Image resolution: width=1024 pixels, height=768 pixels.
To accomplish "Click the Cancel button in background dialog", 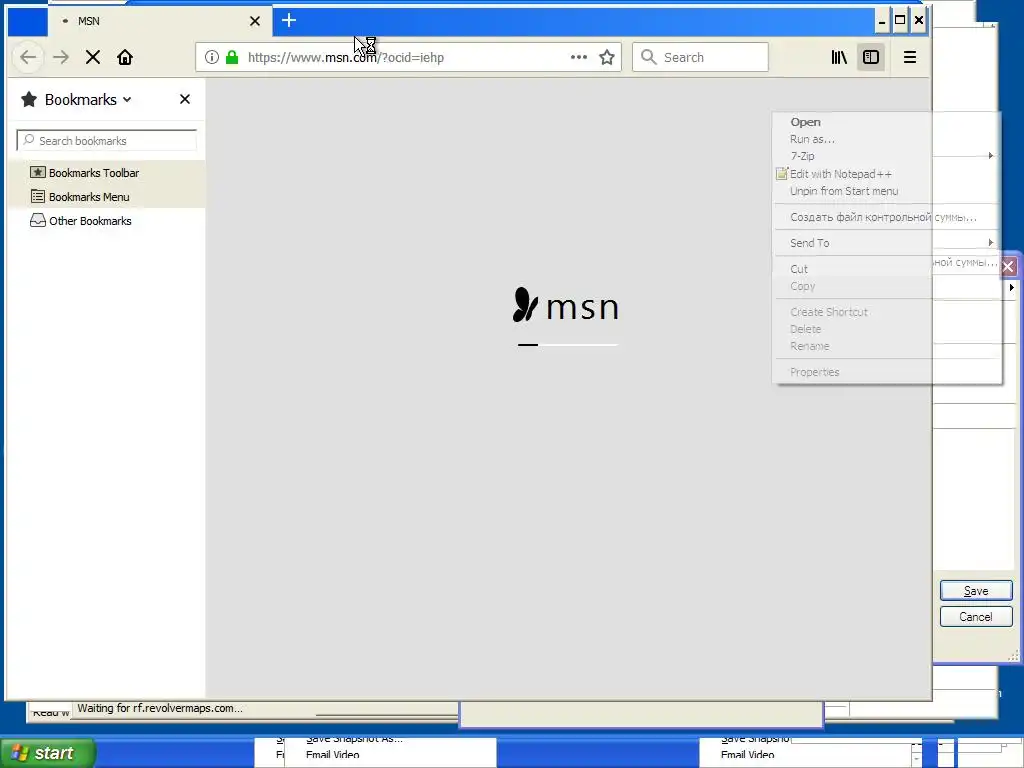I will [x=976, y=616].
